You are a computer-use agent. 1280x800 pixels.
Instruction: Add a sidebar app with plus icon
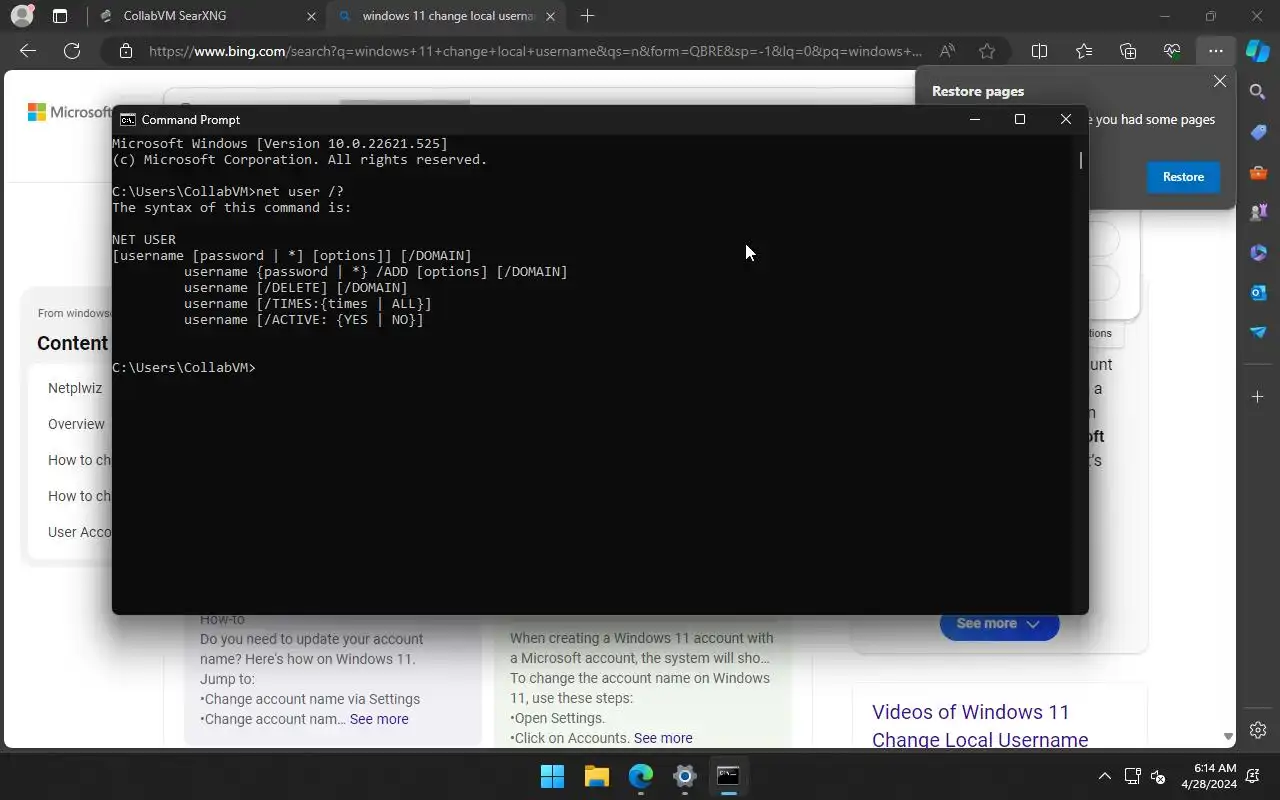[1258, 397]
